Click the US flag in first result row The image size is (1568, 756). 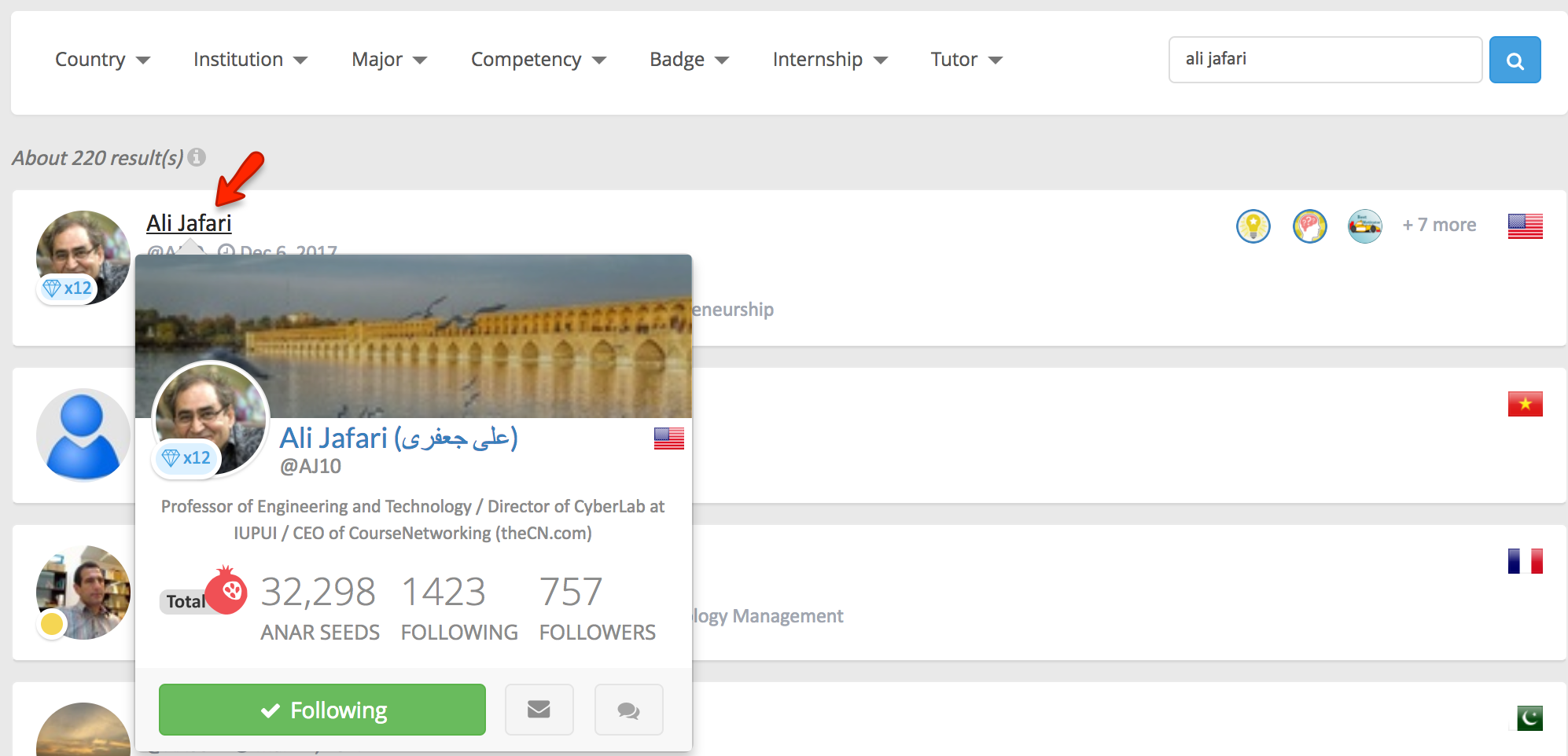[x=1526, y=226]
